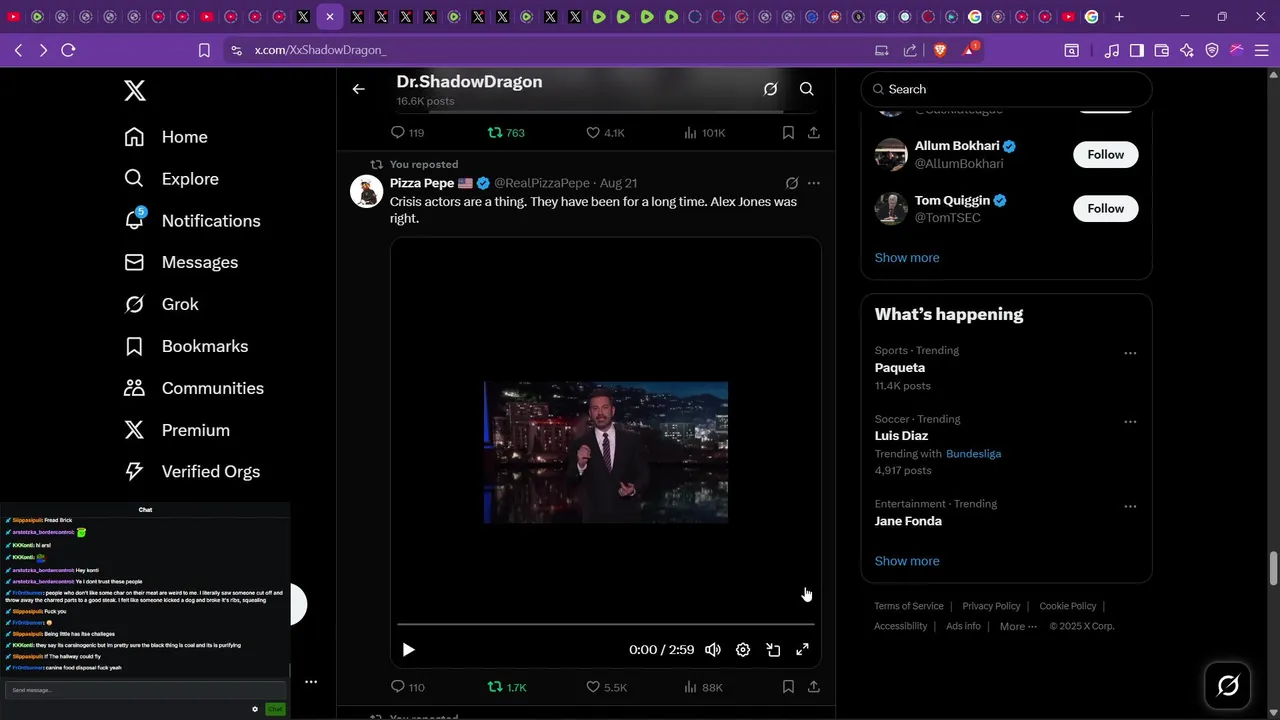Show more suggested accounts to follow
The width and height of the screenshot is (1280, 720).
pos(907,258)
